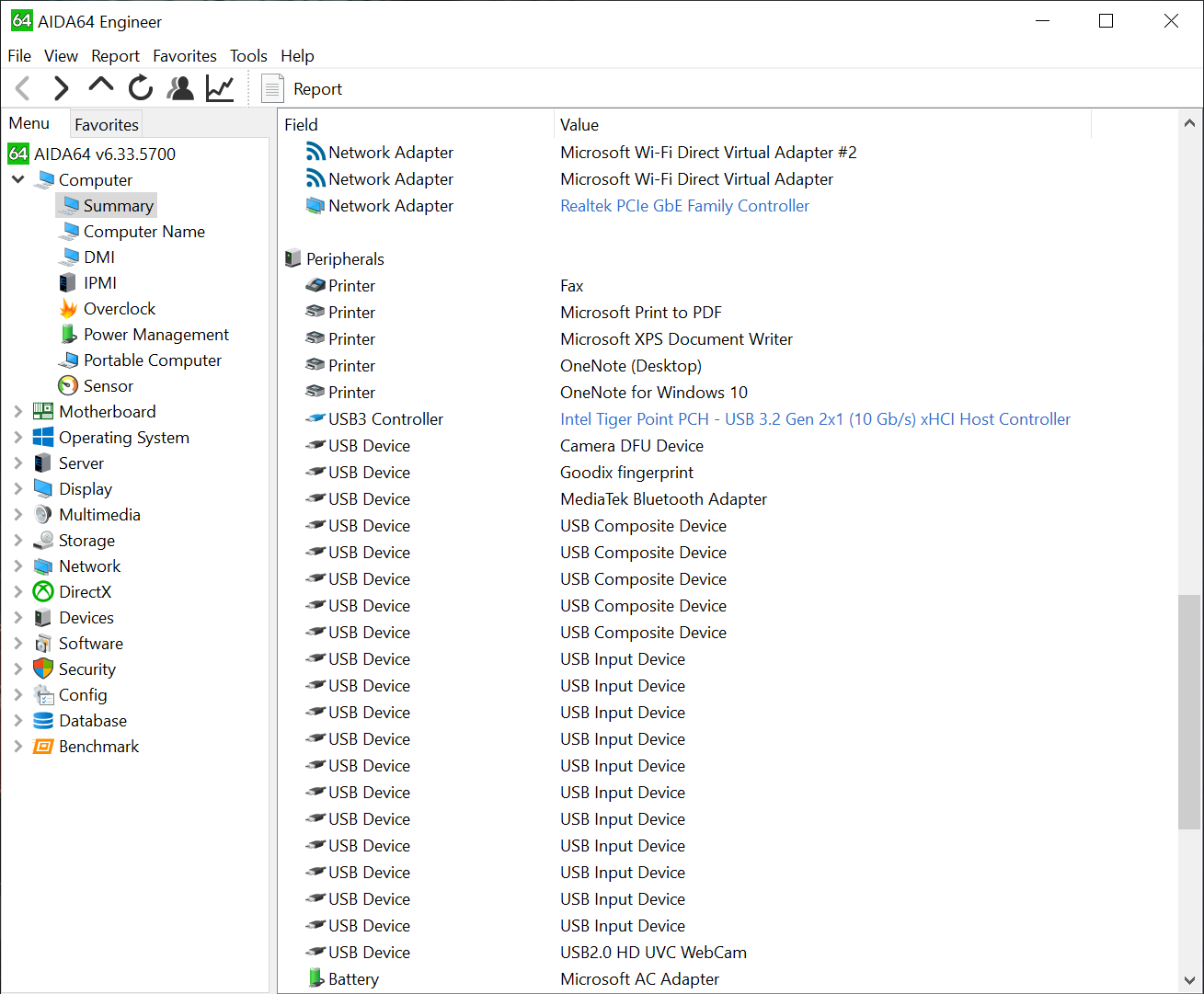Expand the Storage node arrow
The image size is (1204, 994).
(x=18, y=540)
